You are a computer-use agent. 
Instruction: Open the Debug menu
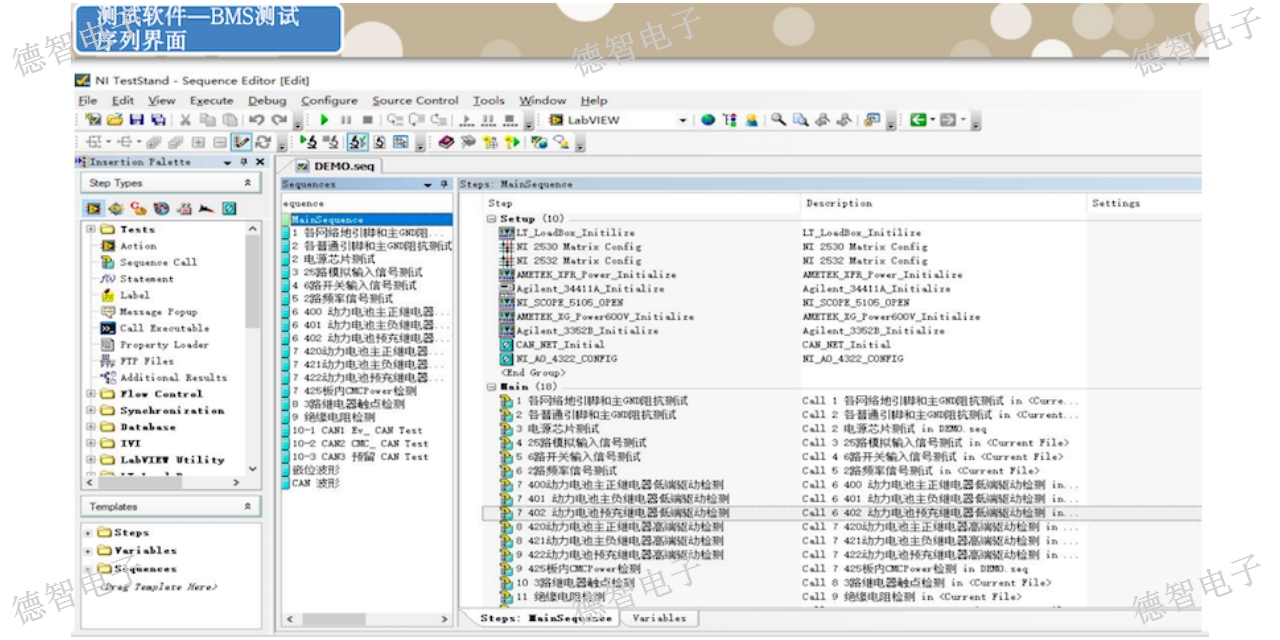point(267,100)
